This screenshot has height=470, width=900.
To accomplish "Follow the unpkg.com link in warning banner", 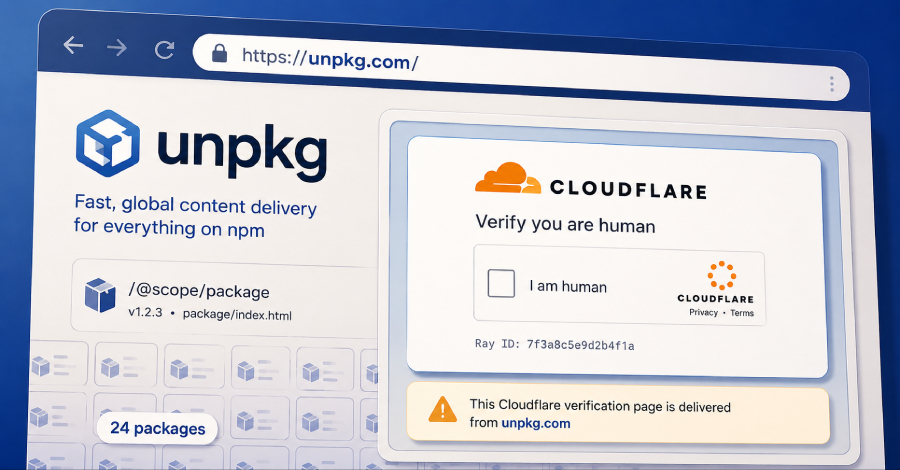I will (x=536, y=424).
